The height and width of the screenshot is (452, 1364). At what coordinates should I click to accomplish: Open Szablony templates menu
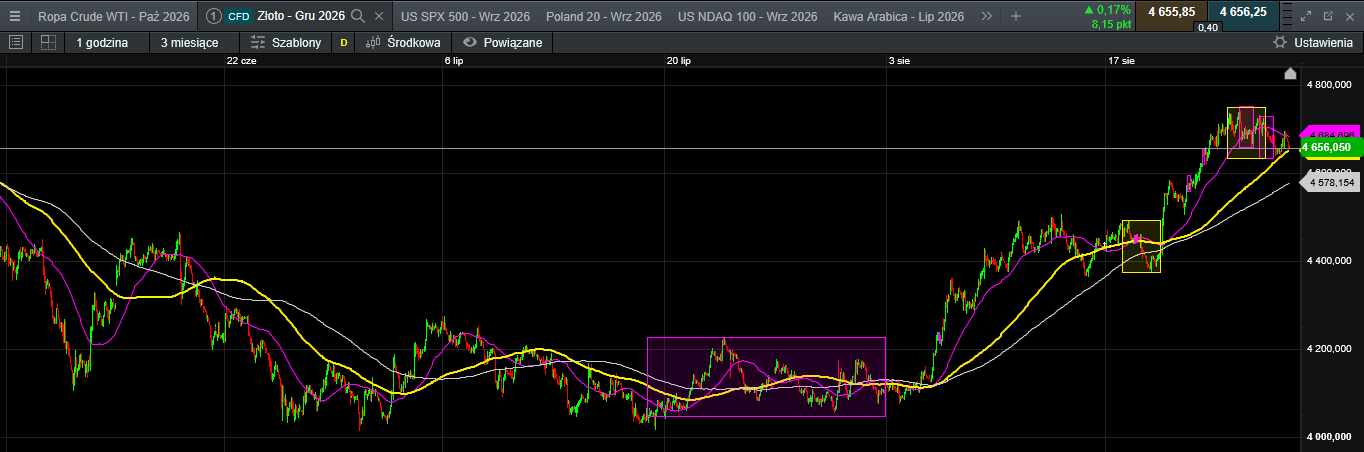tap(286, 42)
